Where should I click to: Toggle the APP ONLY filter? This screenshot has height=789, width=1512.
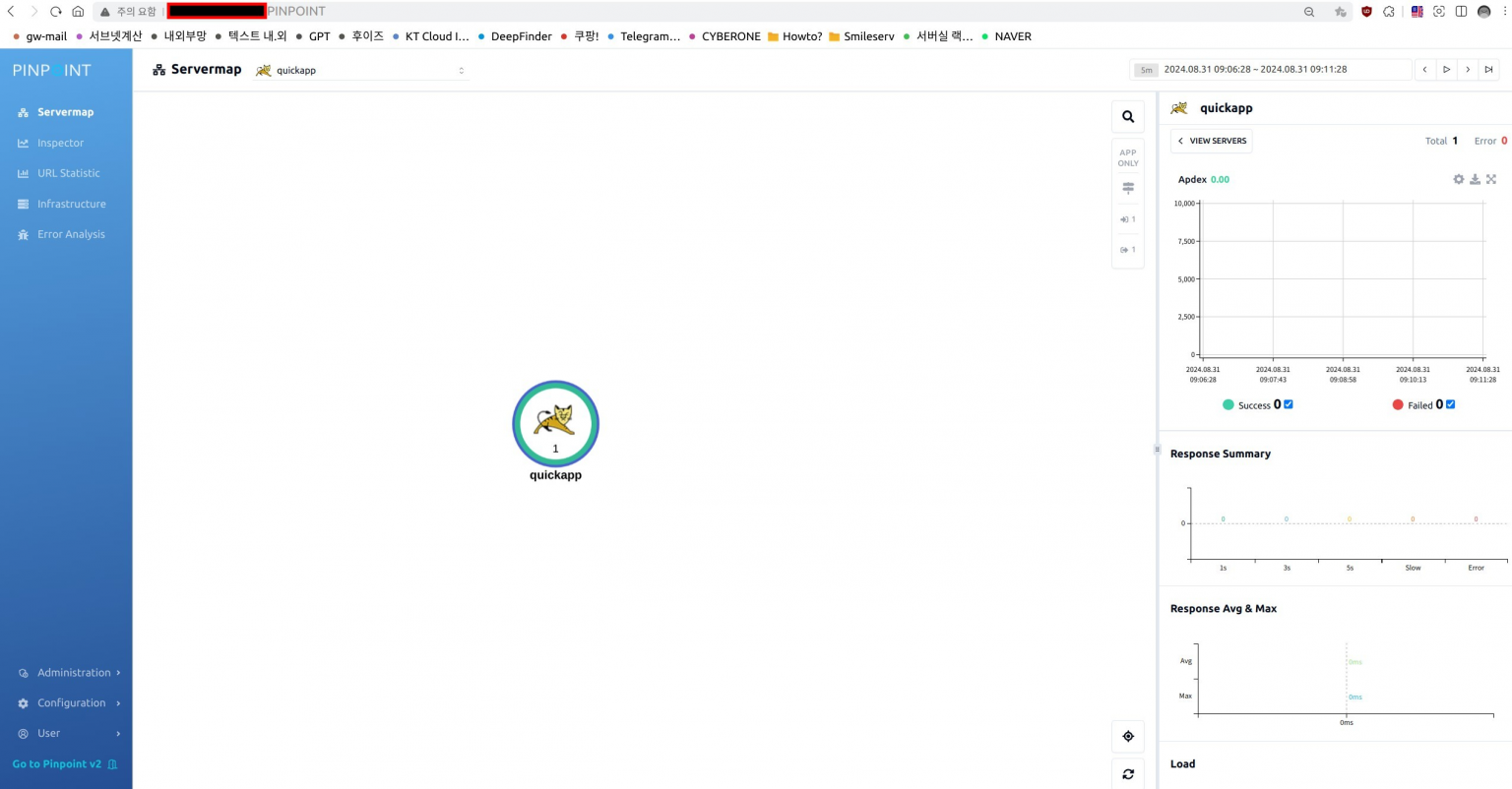coord(1128,157)
